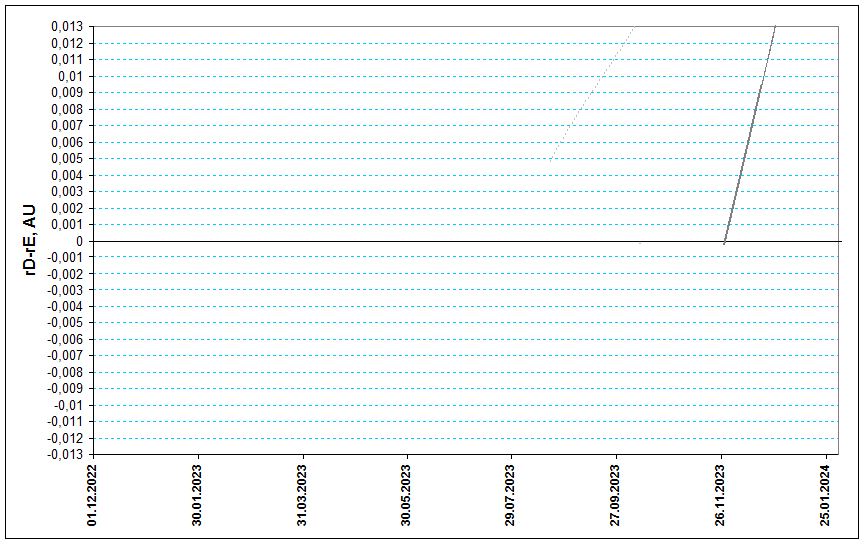Viewport: 865px width, 544px height.
Task: Select the 0 y-axis label
Action: (79, 241)
